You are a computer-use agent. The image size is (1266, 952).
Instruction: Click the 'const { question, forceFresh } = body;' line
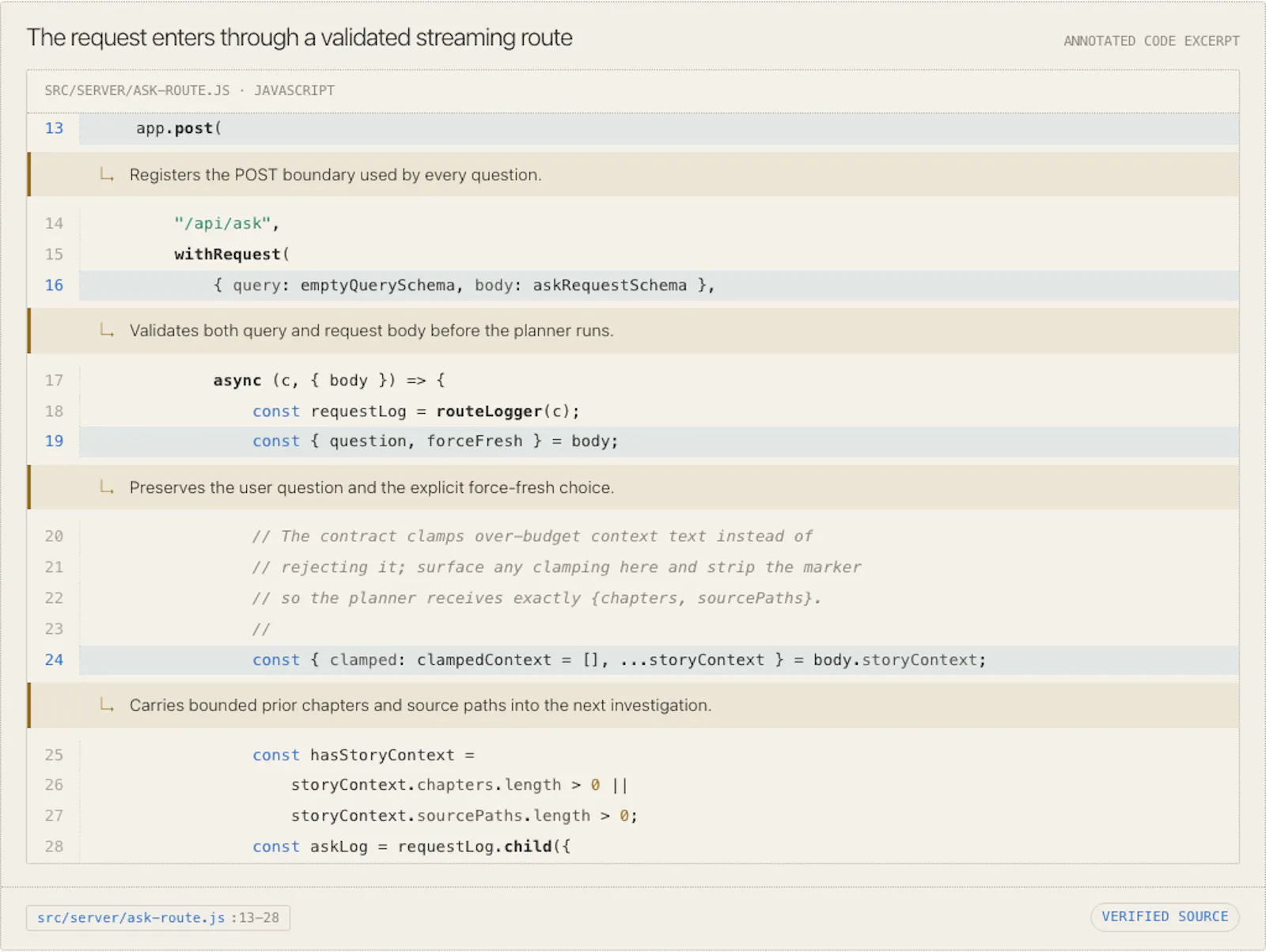point(435,441)
